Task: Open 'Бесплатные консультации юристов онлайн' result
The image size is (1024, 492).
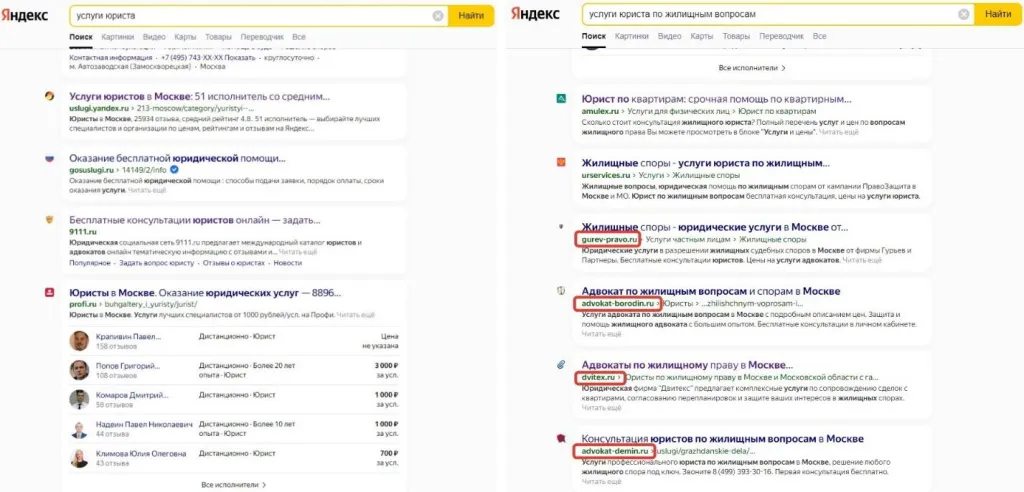Action: coord(195,221)
